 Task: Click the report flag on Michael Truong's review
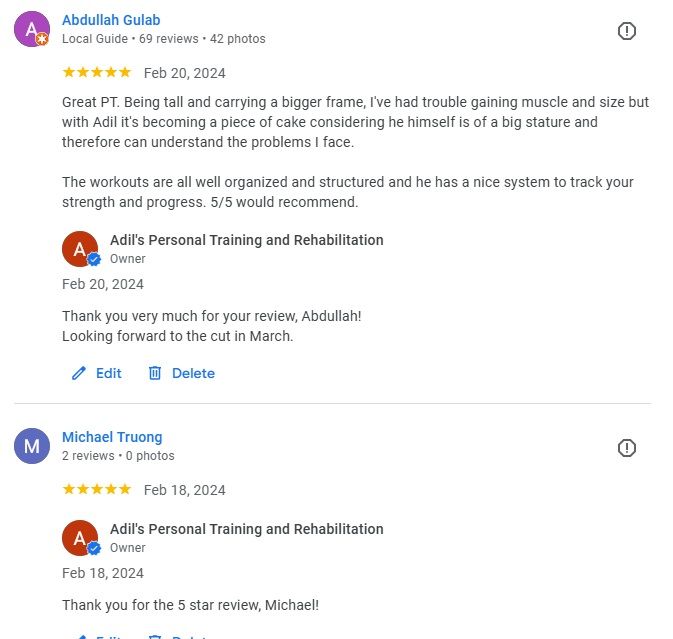(627, 448)
